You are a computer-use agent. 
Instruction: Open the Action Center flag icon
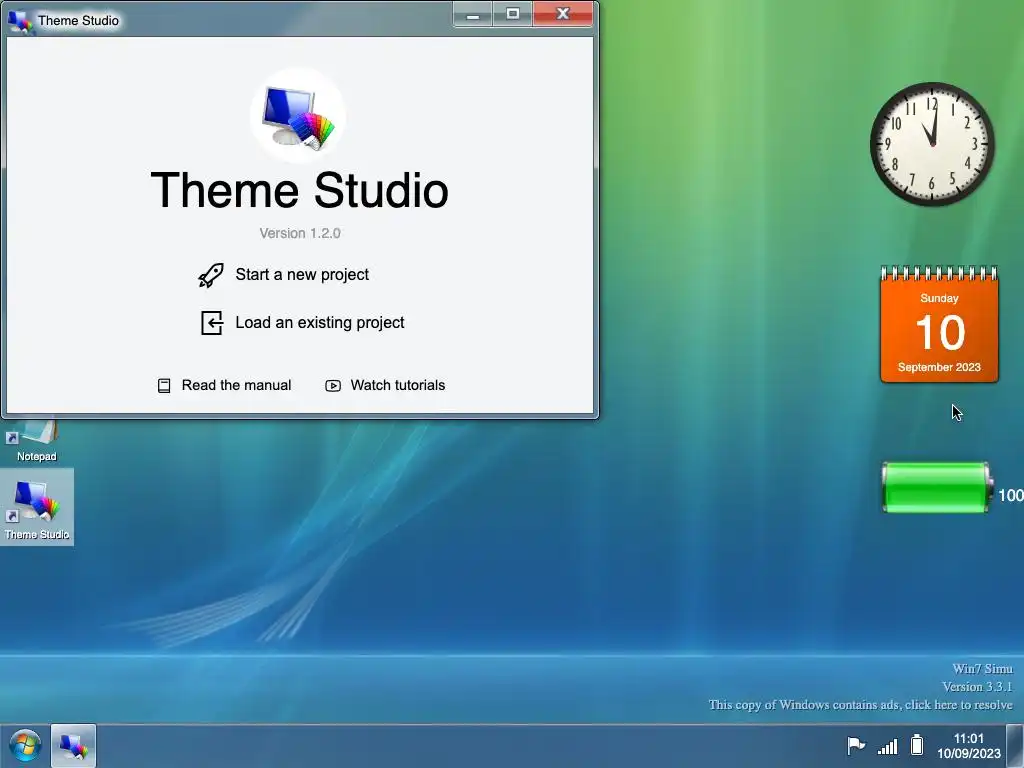coord(856,745)
